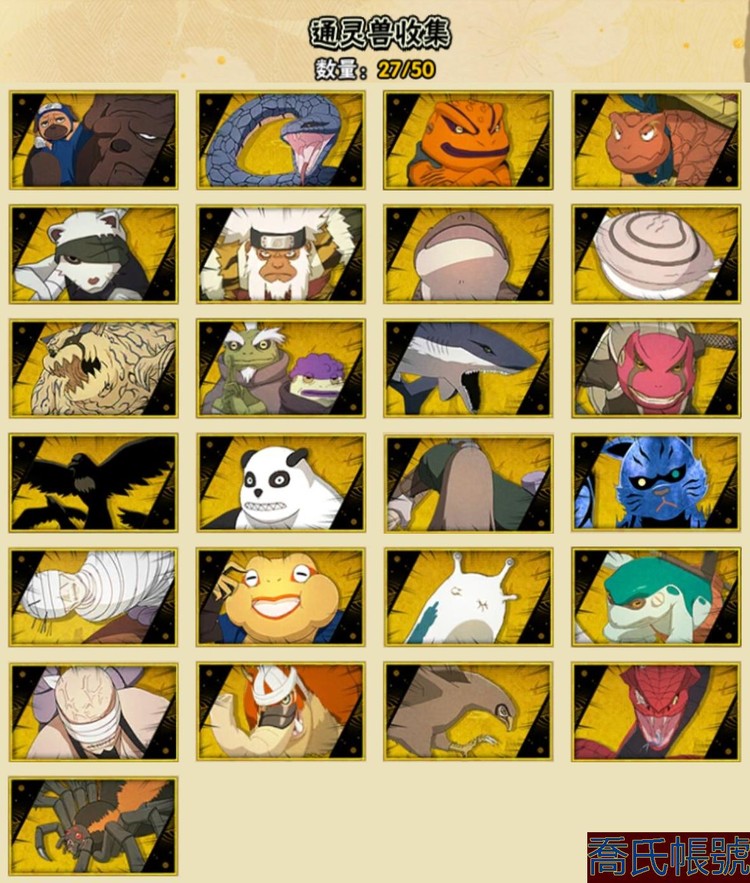Choose the brown hawk summon card

(x=468, y=712)
